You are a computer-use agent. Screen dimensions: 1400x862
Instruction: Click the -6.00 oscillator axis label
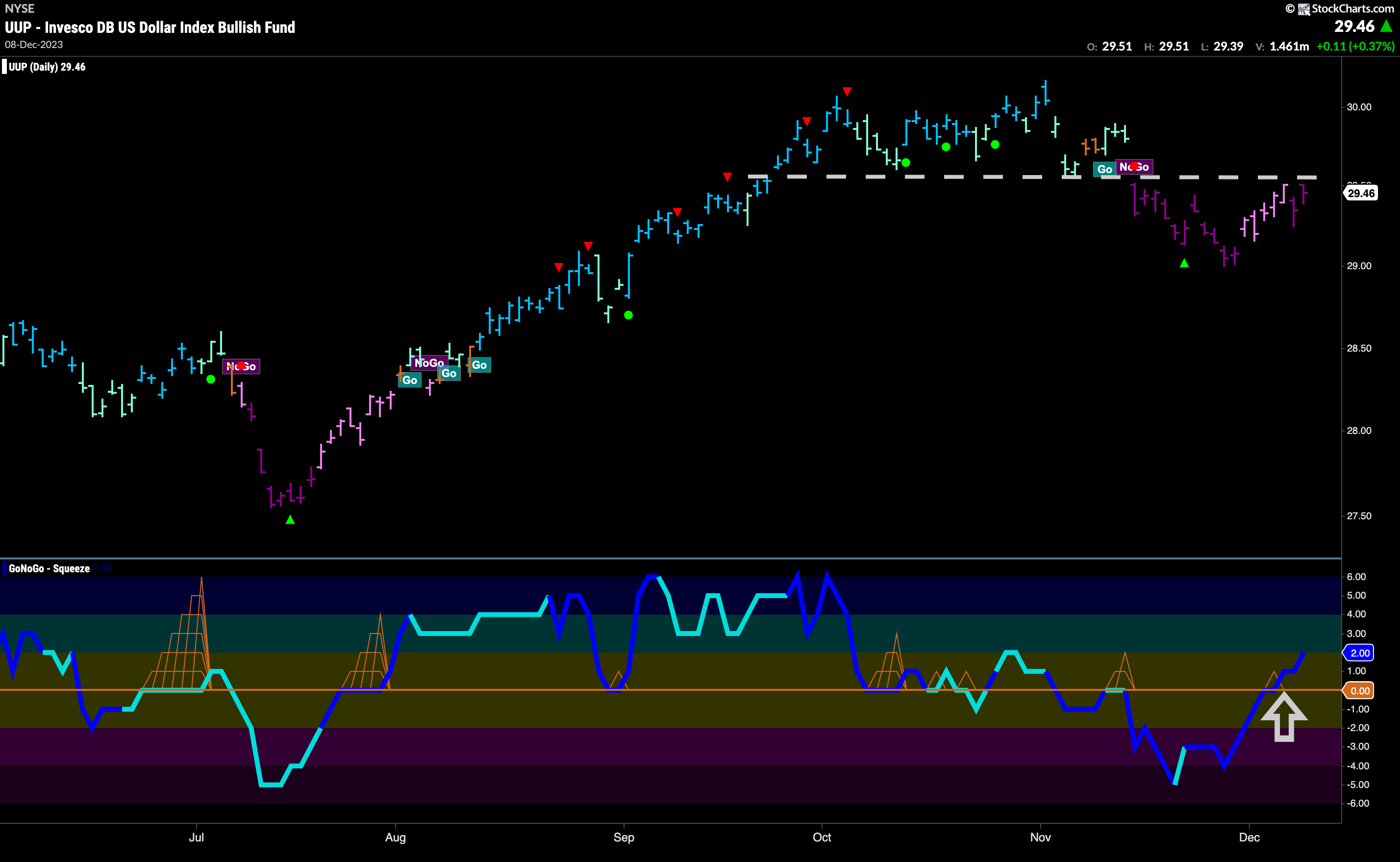click(1357, 803)
